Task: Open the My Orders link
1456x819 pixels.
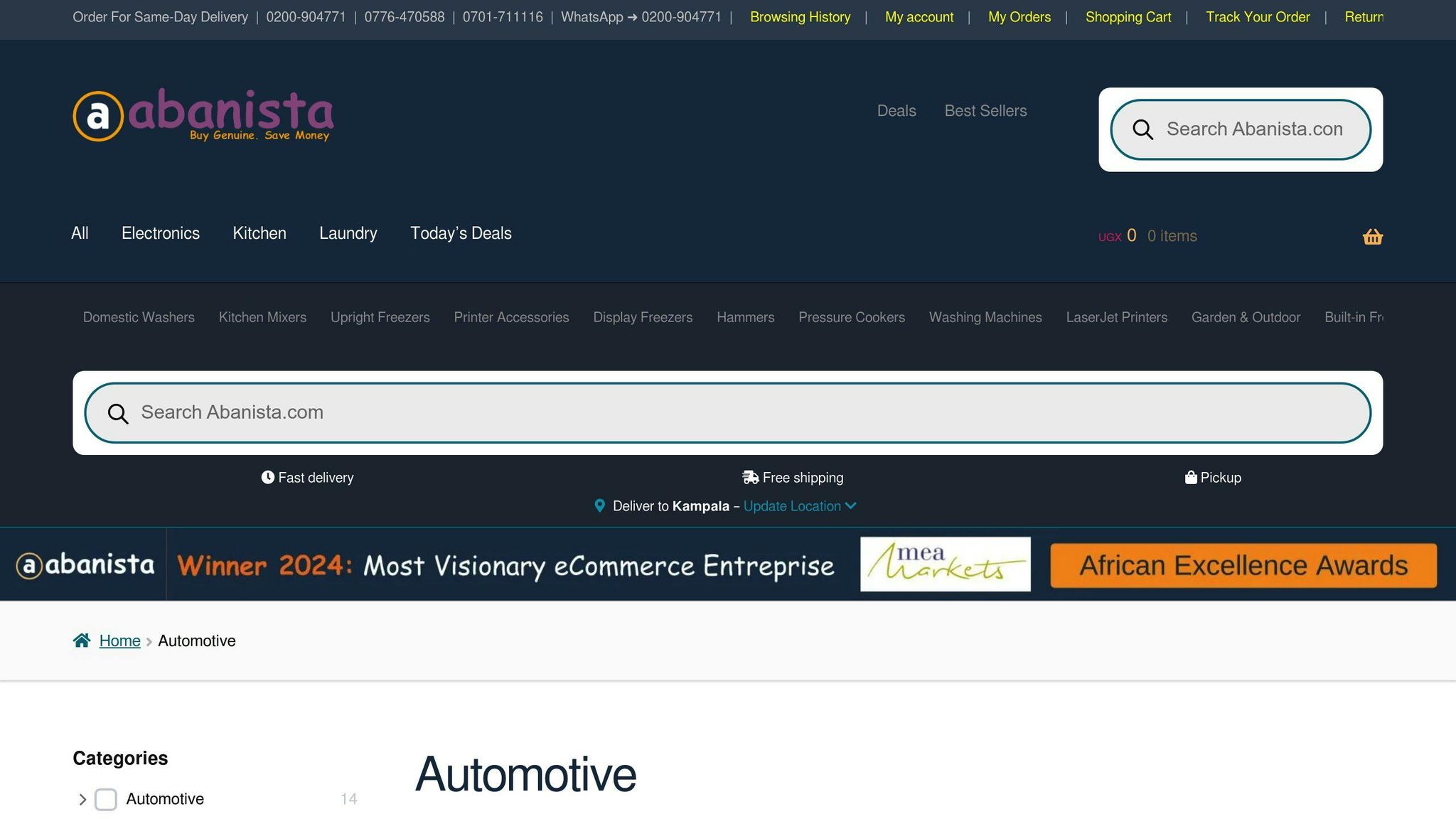Action: coord(1019,17)
